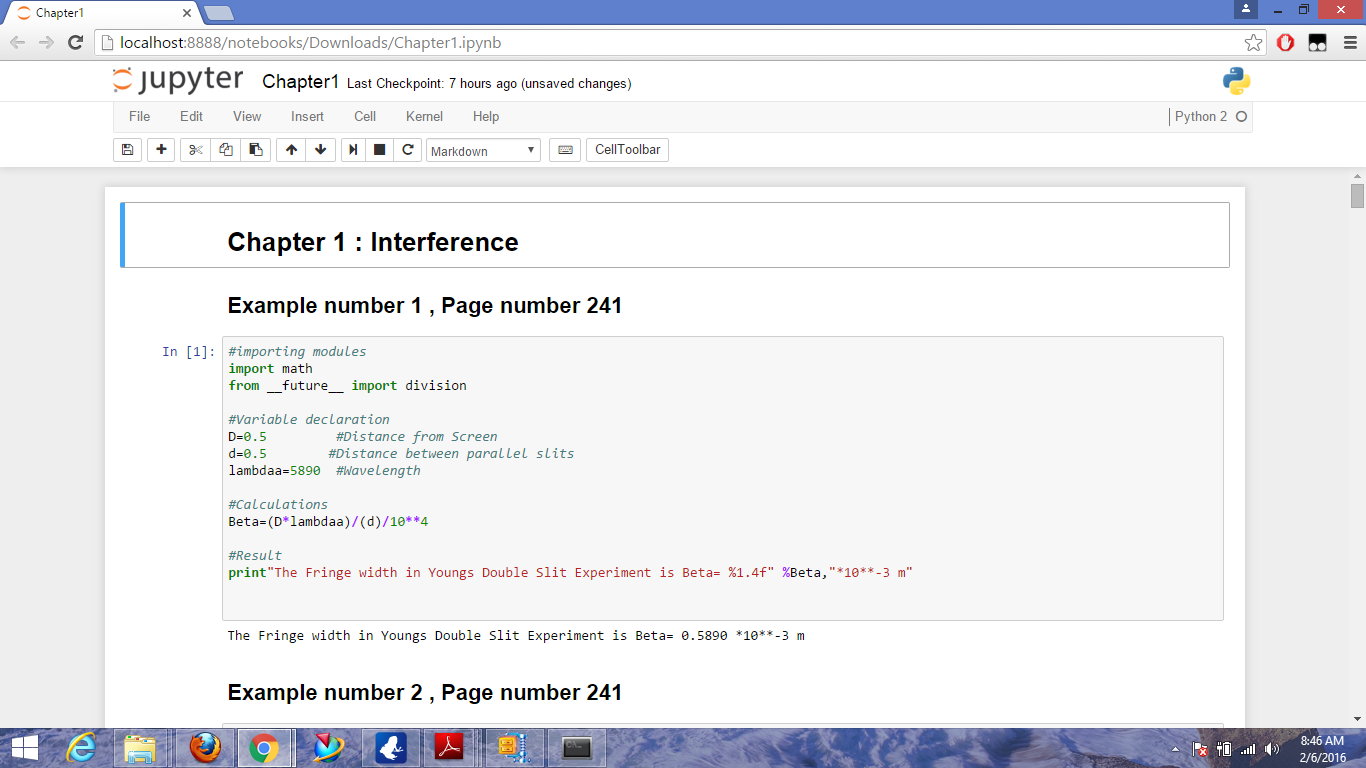Open the Markdown cell type dropdown
This screenshot has width=1366, height=768.
(483, 151)
